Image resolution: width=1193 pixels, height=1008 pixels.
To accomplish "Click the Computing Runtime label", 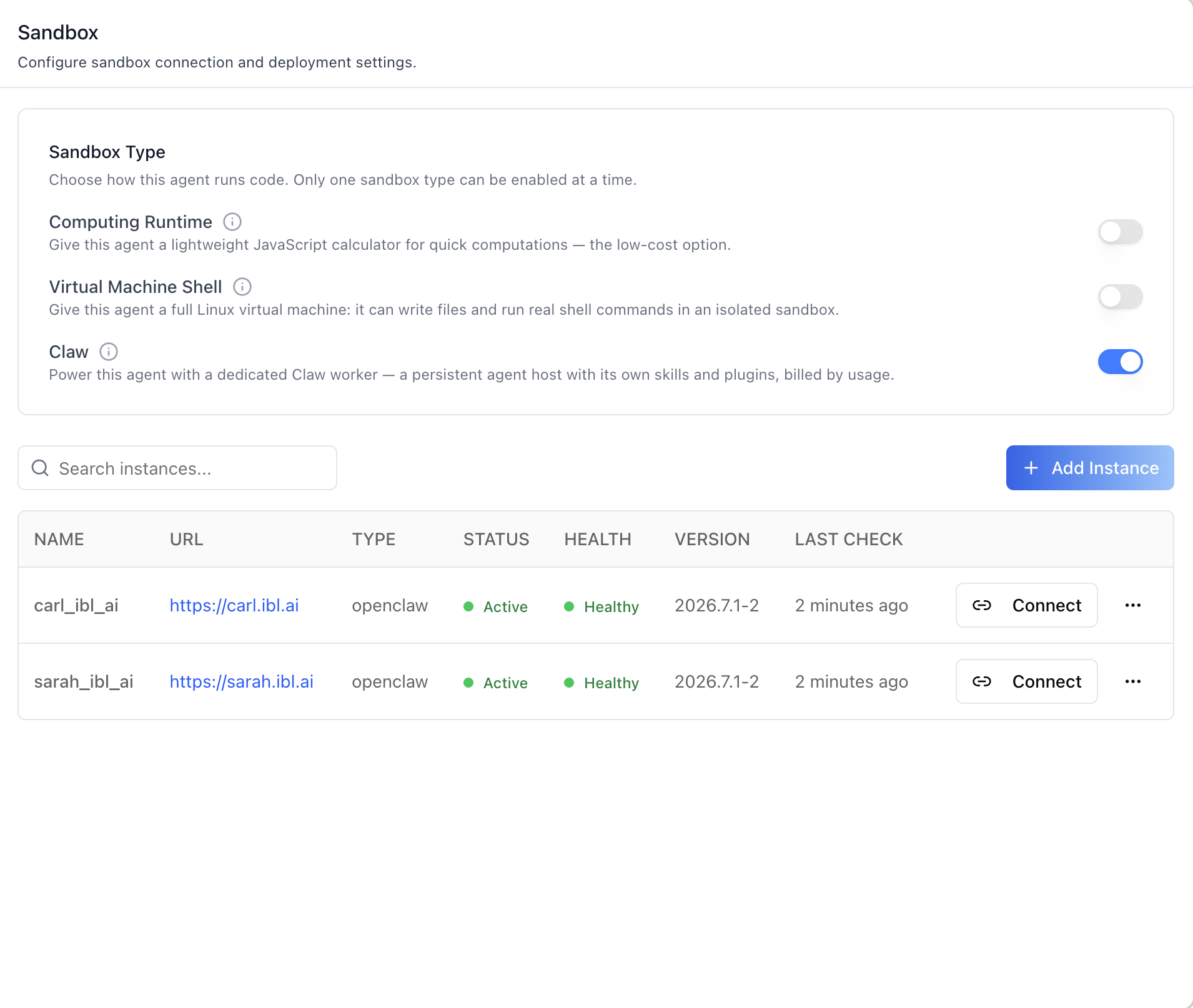I will (131, 222).
